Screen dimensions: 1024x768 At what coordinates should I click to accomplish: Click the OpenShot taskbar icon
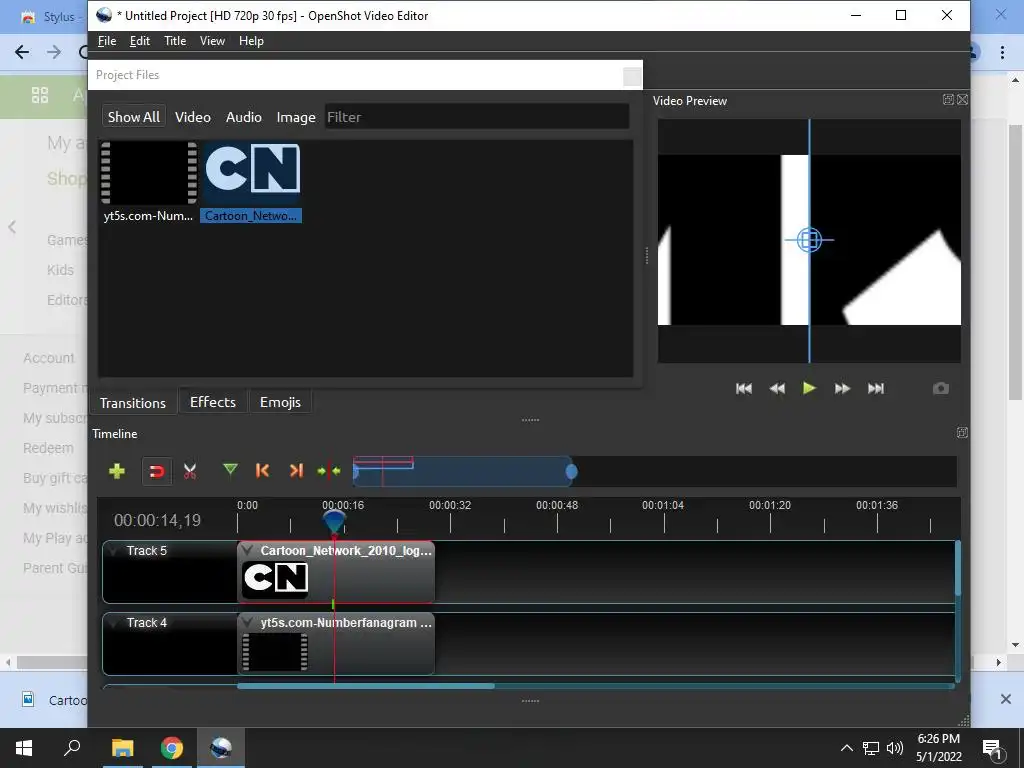pyautogui.click(x=221, y=748)
